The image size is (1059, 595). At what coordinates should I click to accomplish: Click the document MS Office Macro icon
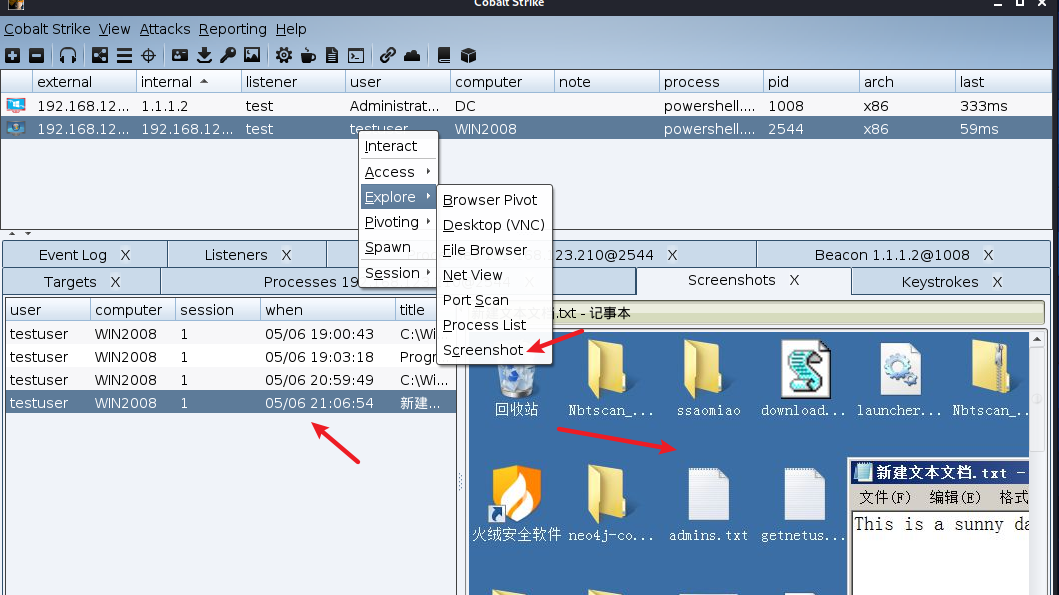coord(332,55)
